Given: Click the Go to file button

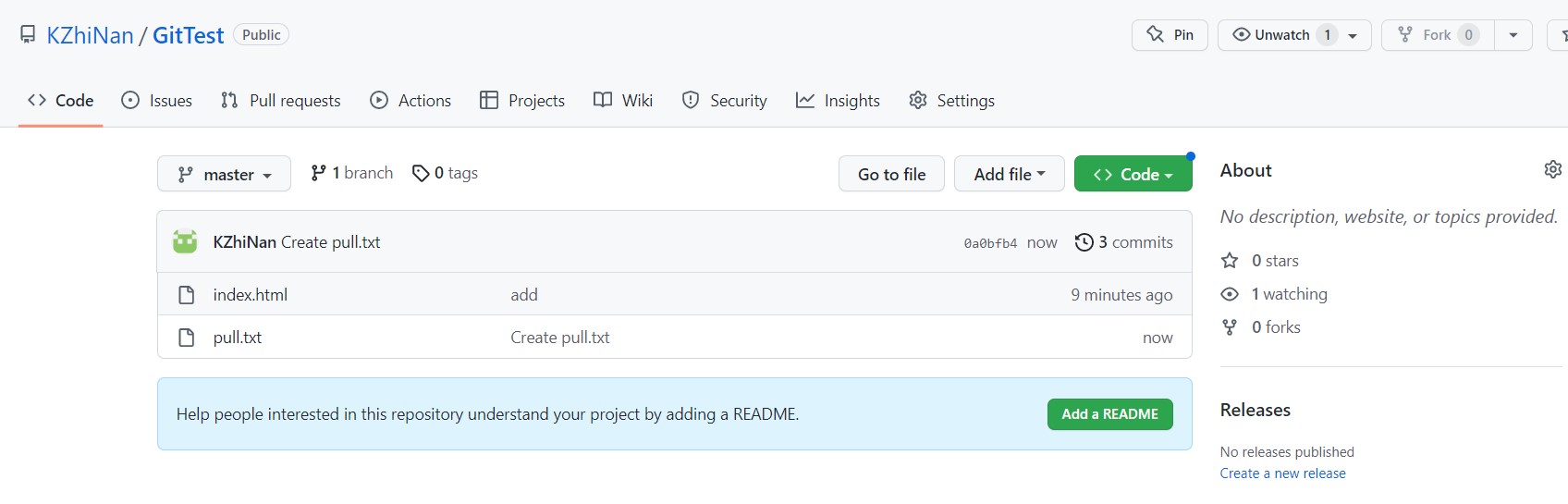Looking at the screenshot, I should pyautogui.click(x=891, y=174).
